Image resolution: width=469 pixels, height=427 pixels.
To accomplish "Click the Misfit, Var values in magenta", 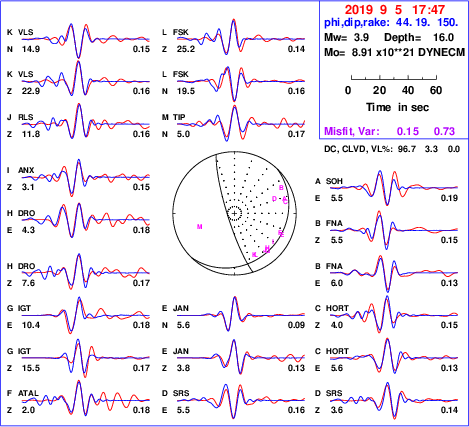I will (x=390, y=131).
